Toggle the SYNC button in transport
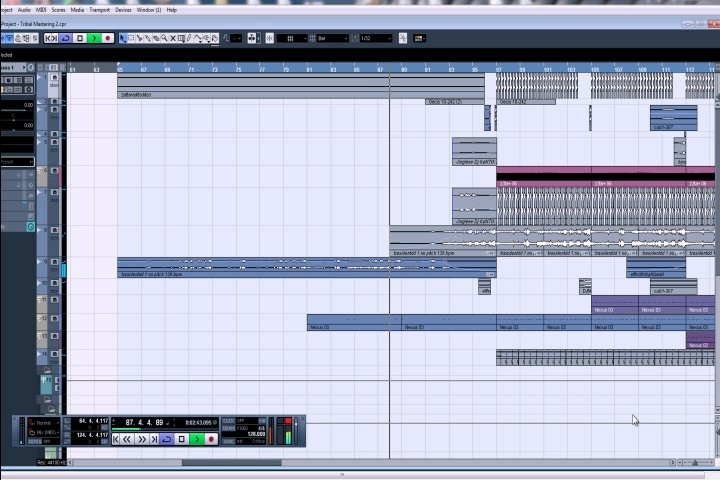 pyautogui.click(x=229, y=441)
